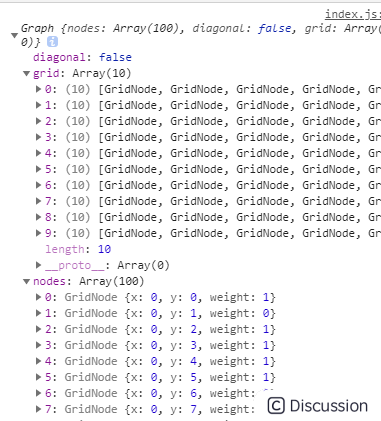Expand grid row 8 arrow
This screenshot has height=421, width=381.
pyautogui.click(x=39, y=217)
